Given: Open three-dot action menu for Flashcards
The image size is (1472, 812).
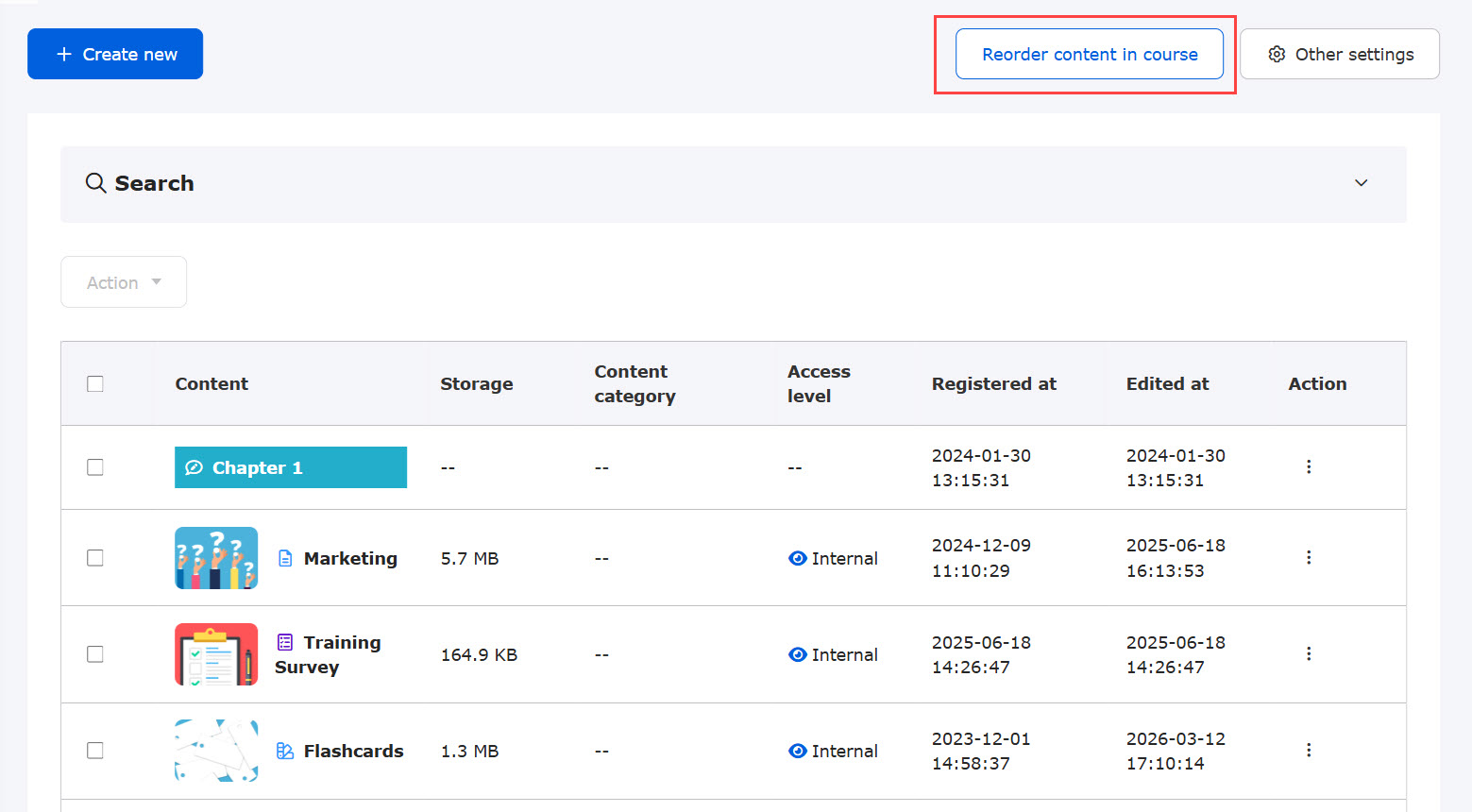Looking at the screenshot, I should coord(1308,750).
